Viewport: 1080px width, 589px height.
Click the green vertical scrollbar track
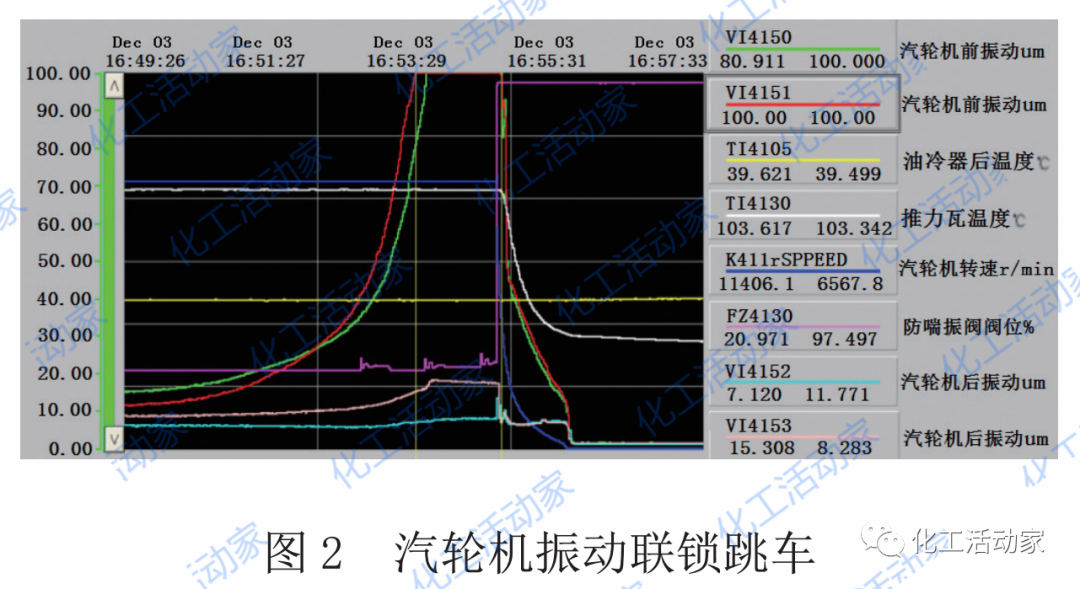(x=109, y=262)
